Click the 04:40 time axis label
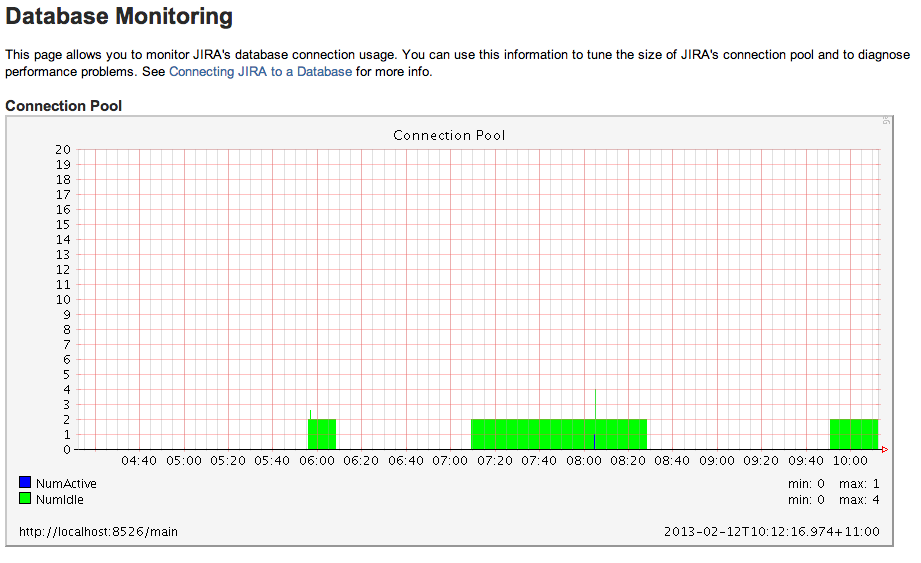 (139, 460)
